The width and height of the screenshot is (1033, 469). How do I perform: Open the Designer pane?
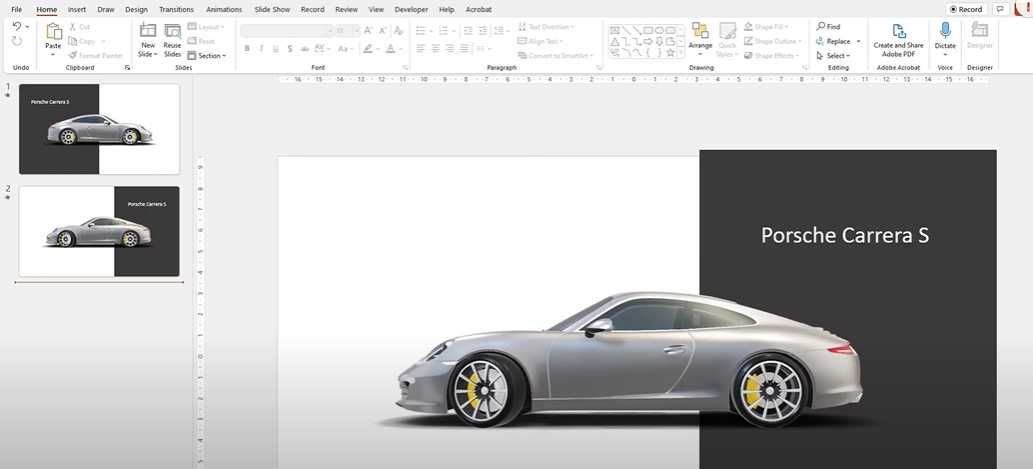pos(980,36)
